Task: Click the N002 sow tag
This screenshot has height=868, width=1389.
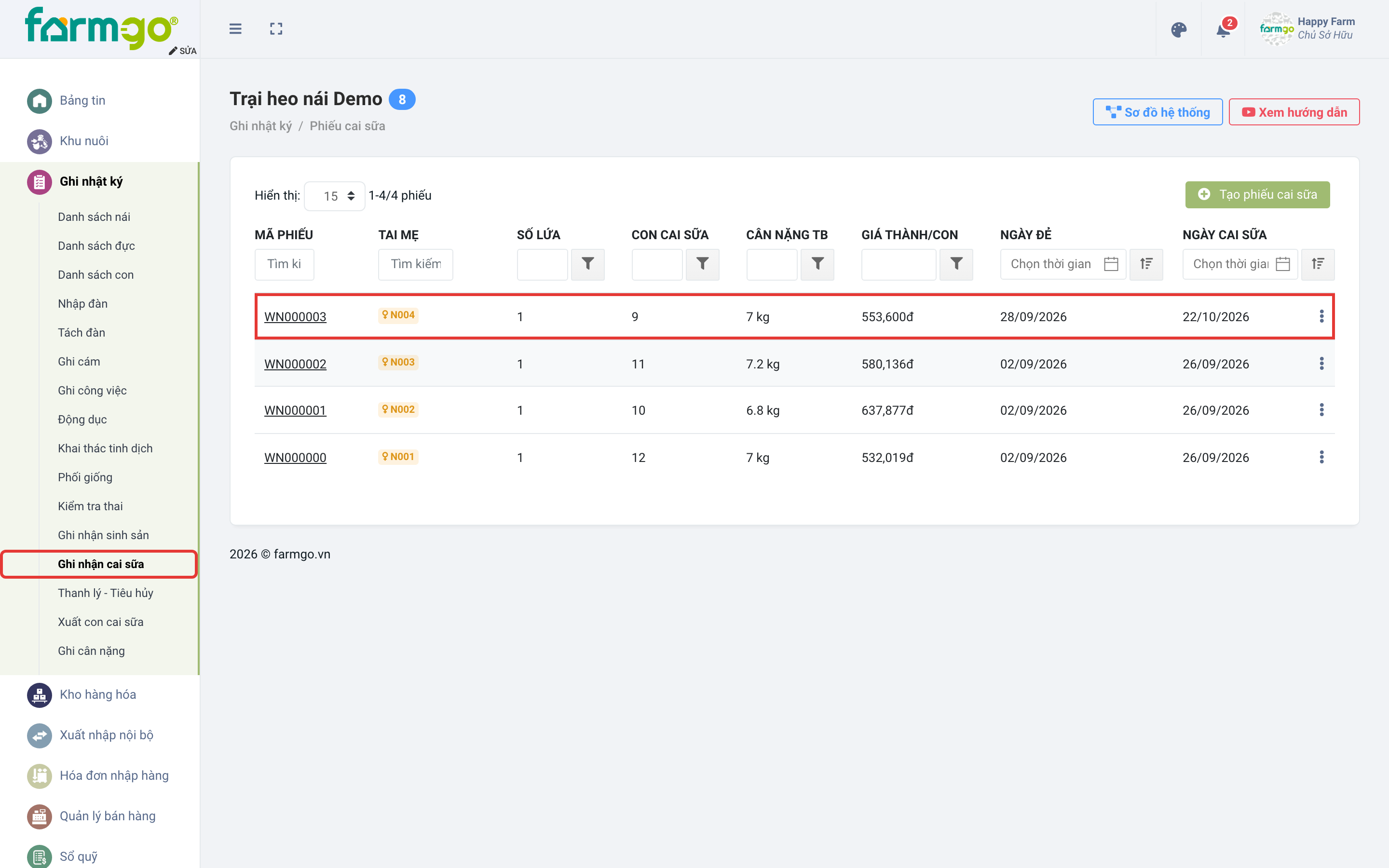Action: (398, 409)
